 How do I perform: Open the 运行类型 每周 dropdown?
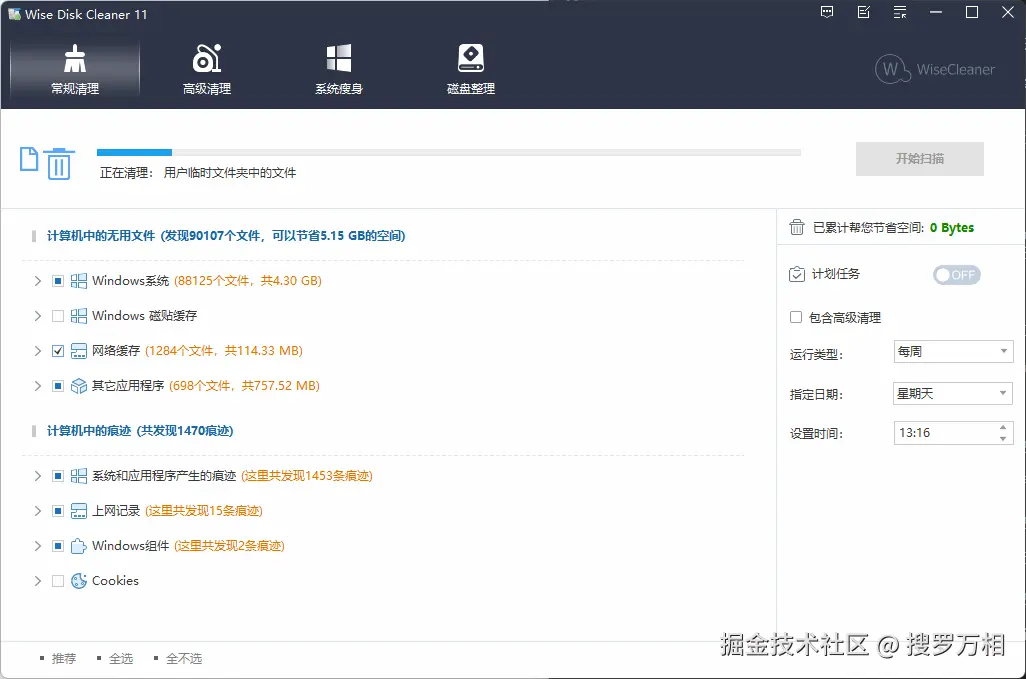(x=953, y=352)
